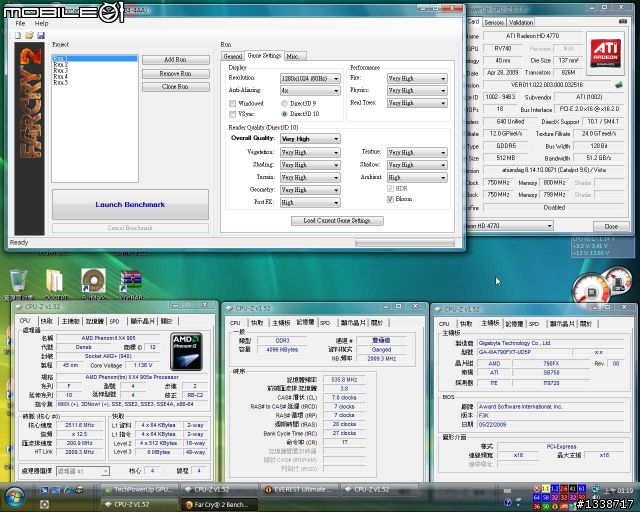The width and height of the screenshot is (640, 512).
Task: Enable the VSync checkbox
Action: coord(233,114)
